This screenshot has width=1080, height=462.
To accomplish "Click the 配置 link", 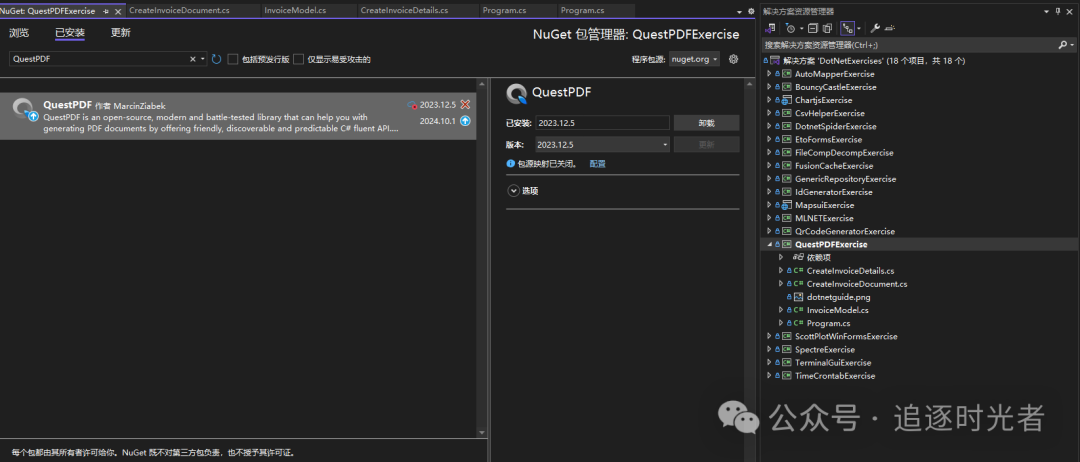I will tap(597, 163).
